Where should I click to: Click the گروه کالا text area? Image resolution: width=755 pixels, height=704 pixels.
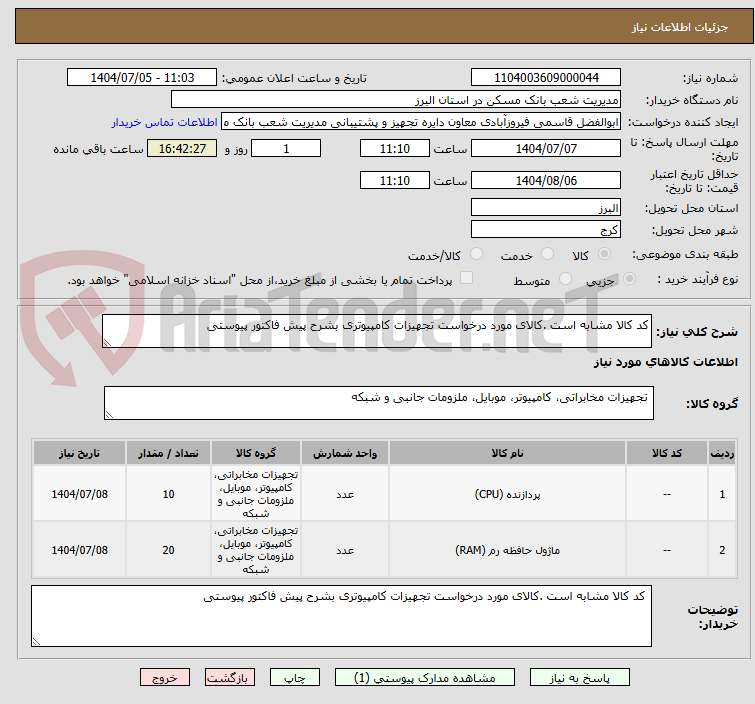[378, 403]
